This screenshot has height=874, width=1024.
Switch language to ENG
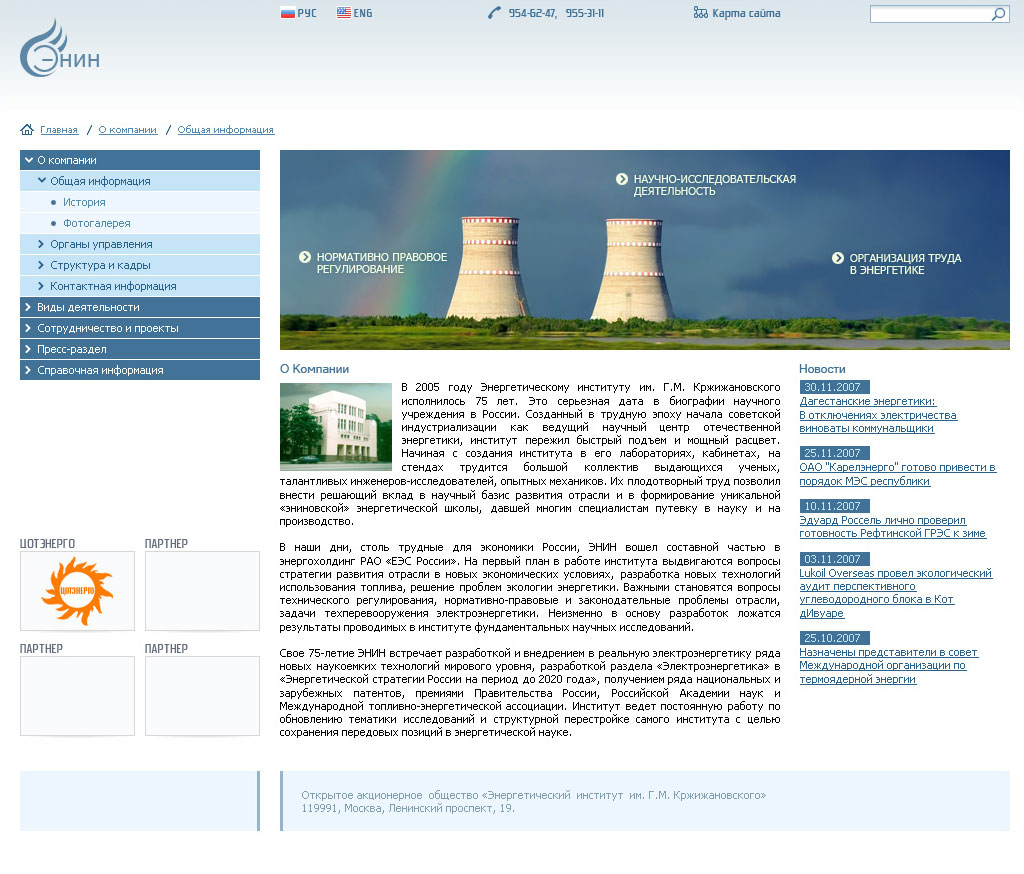(x=363, y=13)
